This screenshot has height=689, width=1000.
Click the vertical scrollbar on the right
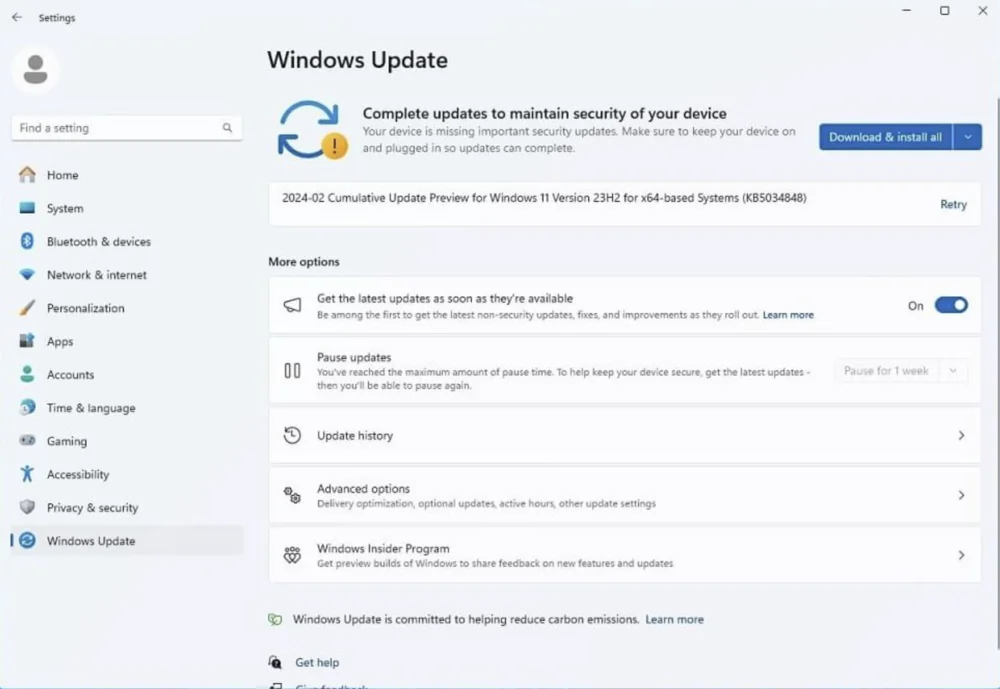[x=997, y=373]
